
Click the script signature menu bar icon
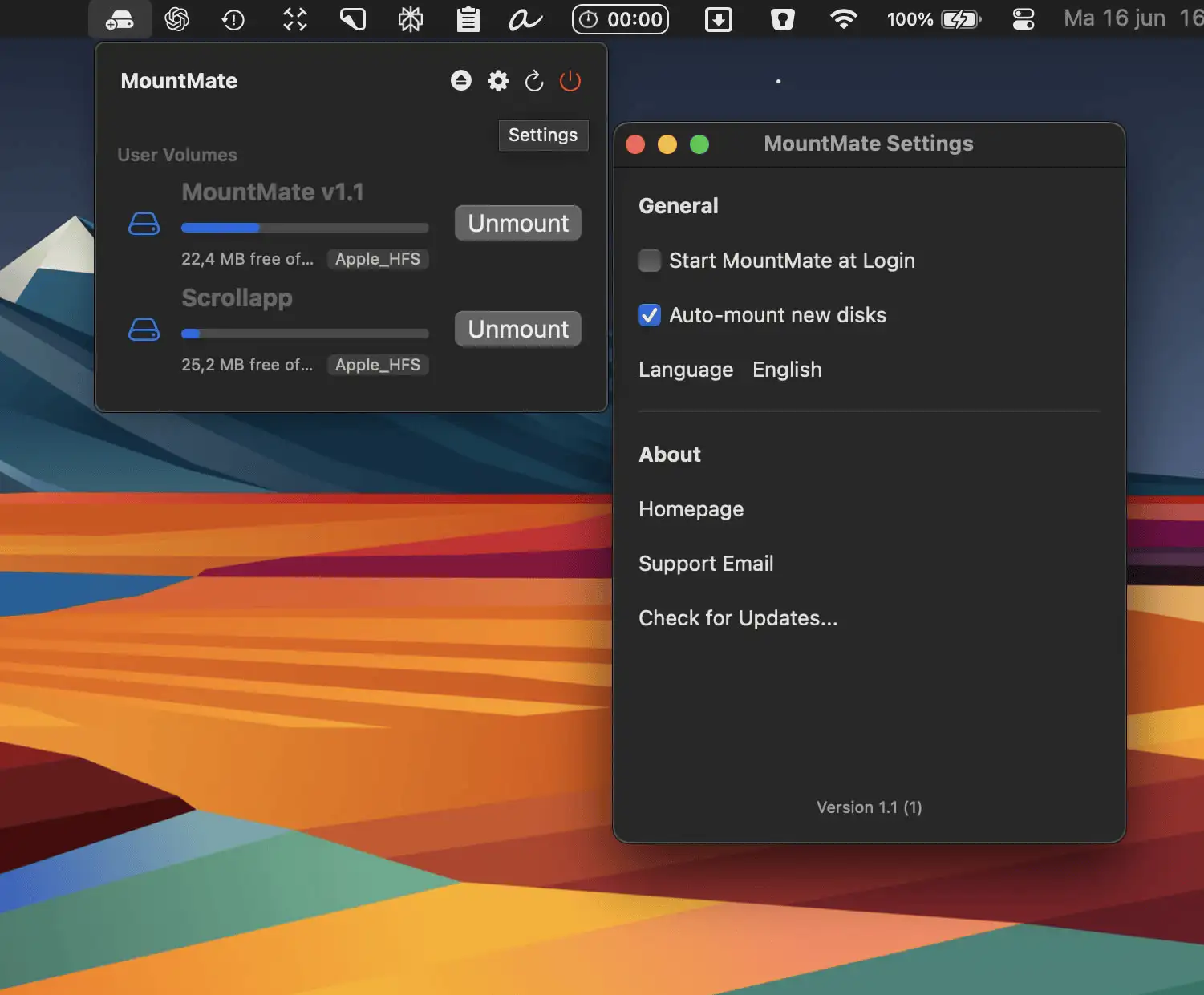point(525,19)
